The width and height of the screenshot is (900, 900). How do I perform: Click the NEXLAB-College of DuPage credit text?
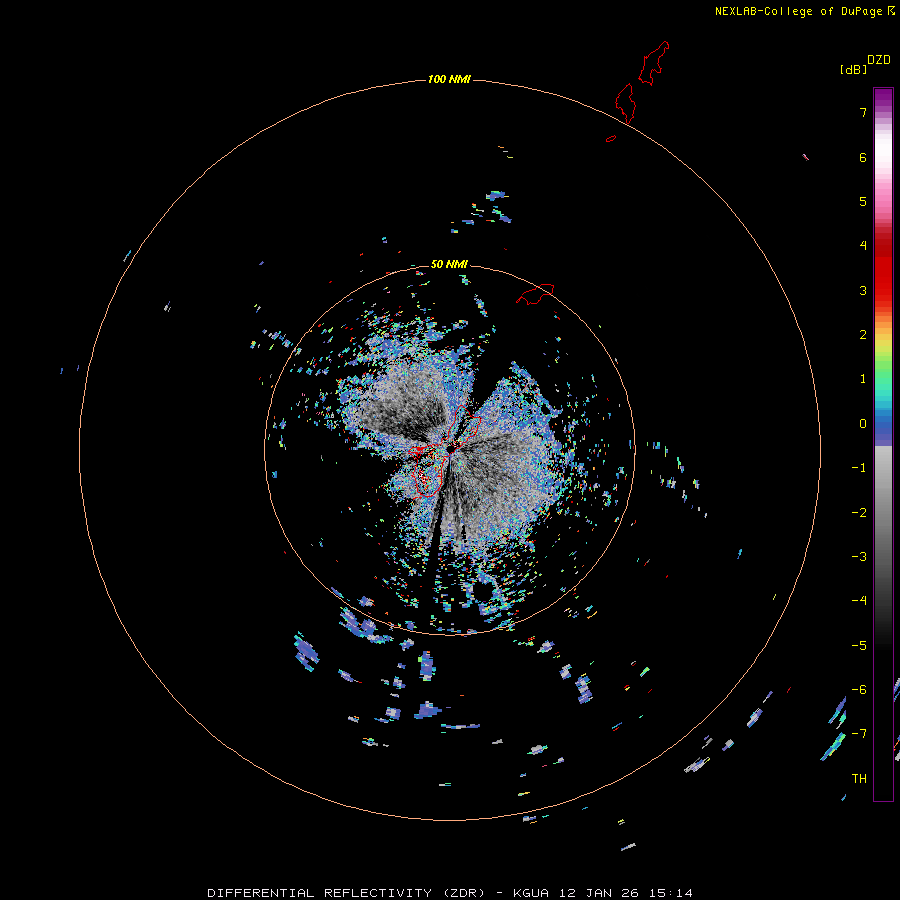(x=804, y=11)
